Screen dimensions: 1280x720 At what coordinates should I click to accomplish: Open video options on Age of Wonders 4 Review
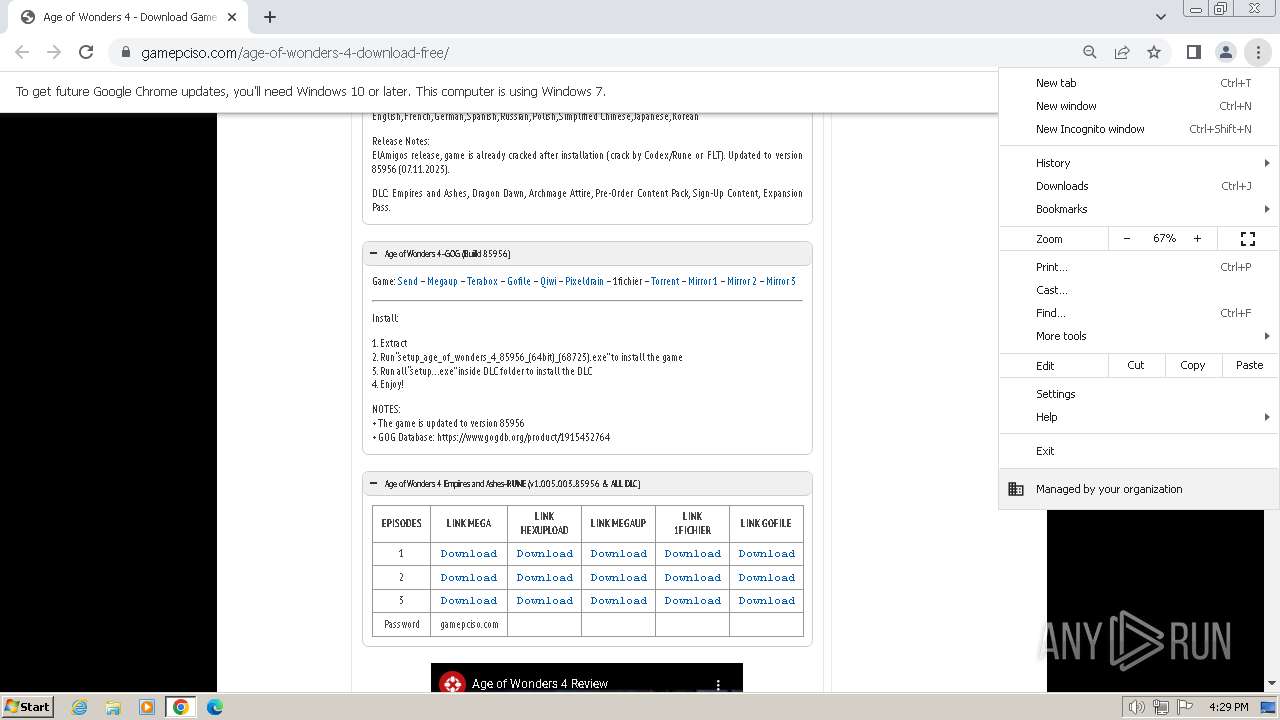pyautogui.click(x=718, y=684)
